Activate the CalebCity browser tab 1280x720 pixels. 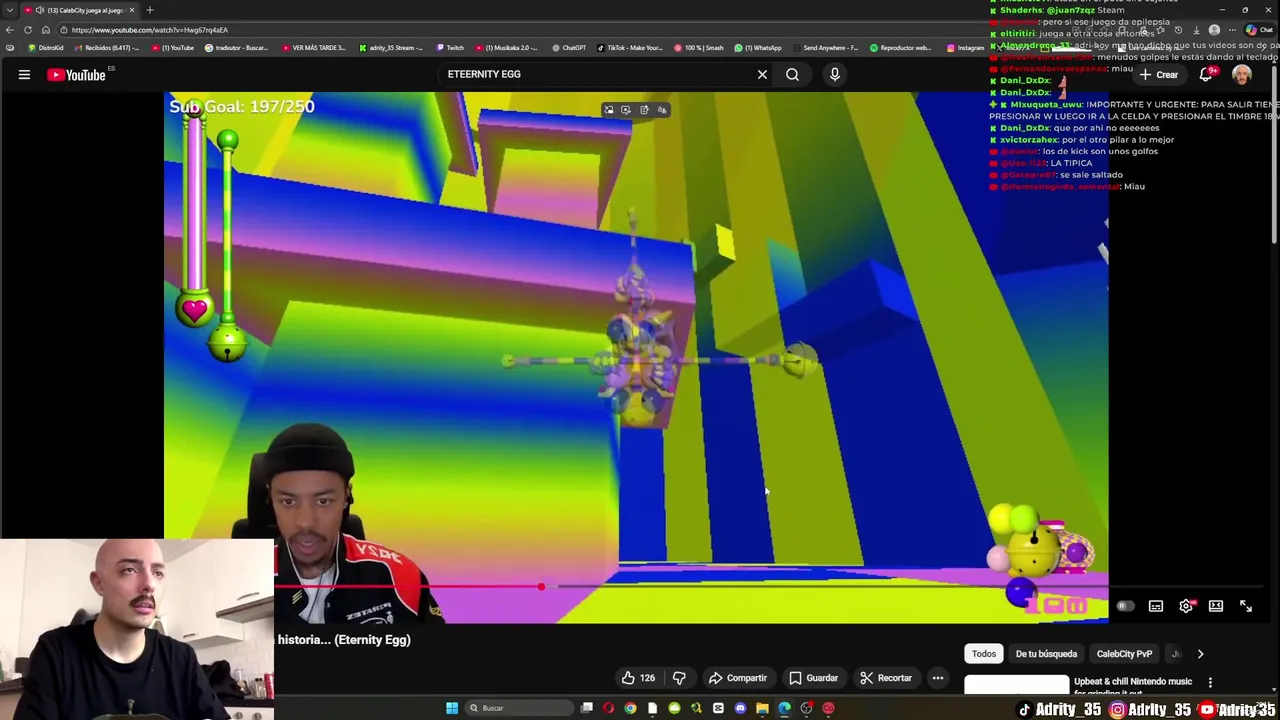tap(78, 10)
